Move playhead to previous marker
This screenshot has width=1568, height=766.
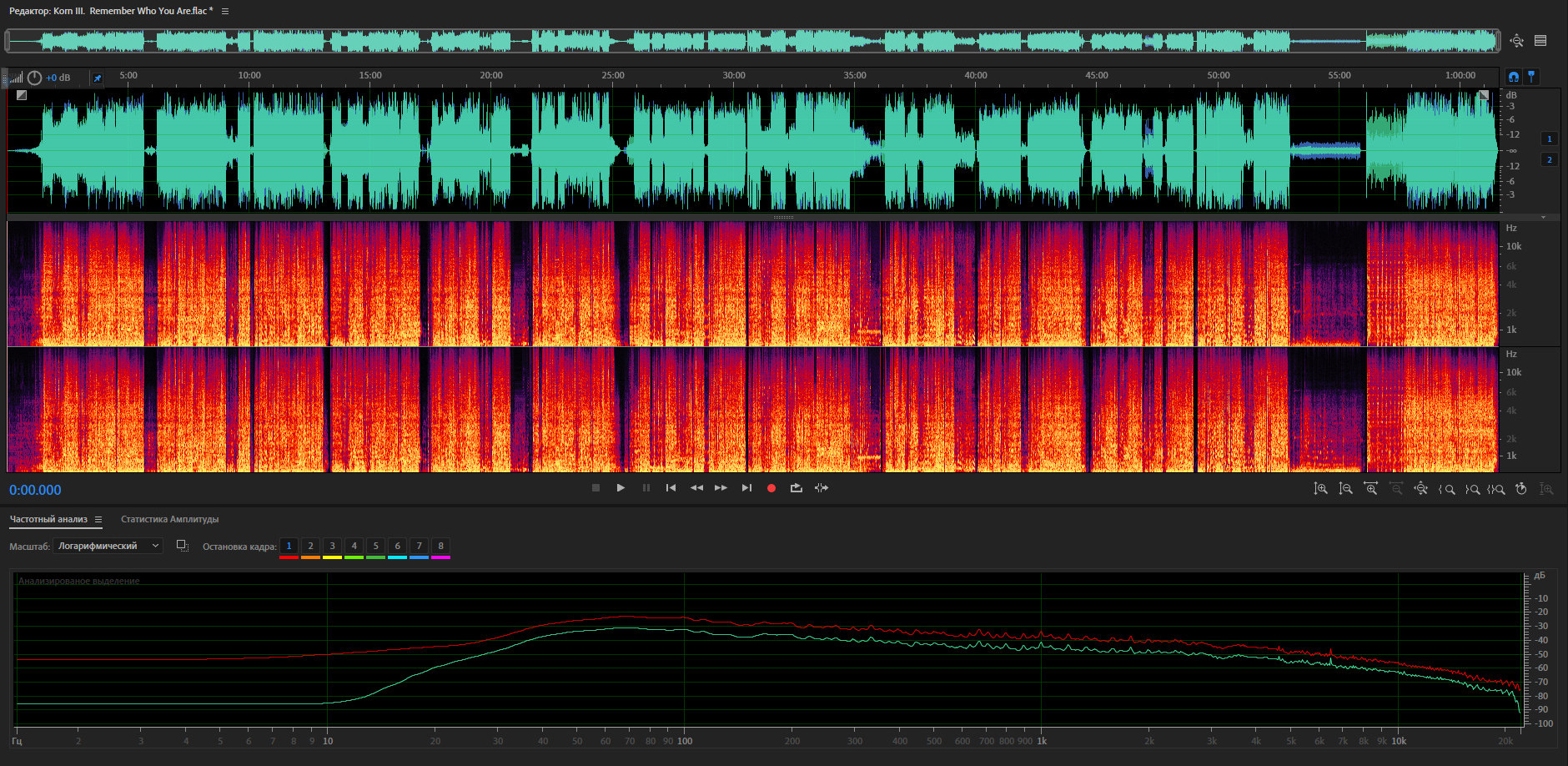pos(671,488)
